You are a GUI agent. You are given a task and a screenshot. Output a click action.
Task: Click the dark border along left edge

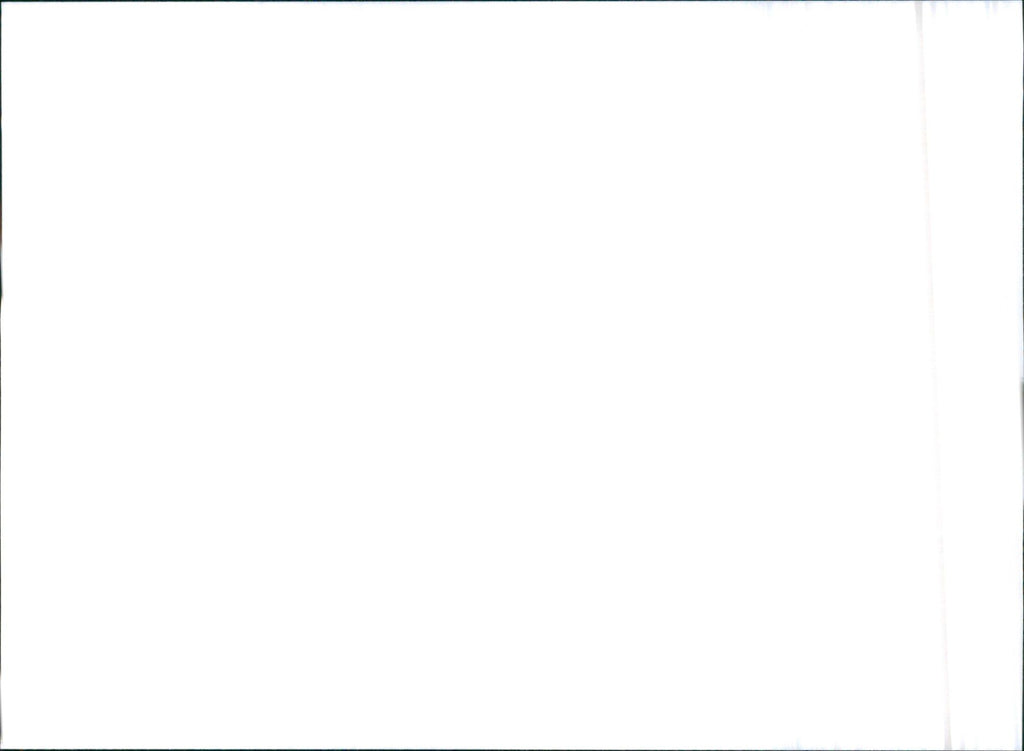(1, 376)
